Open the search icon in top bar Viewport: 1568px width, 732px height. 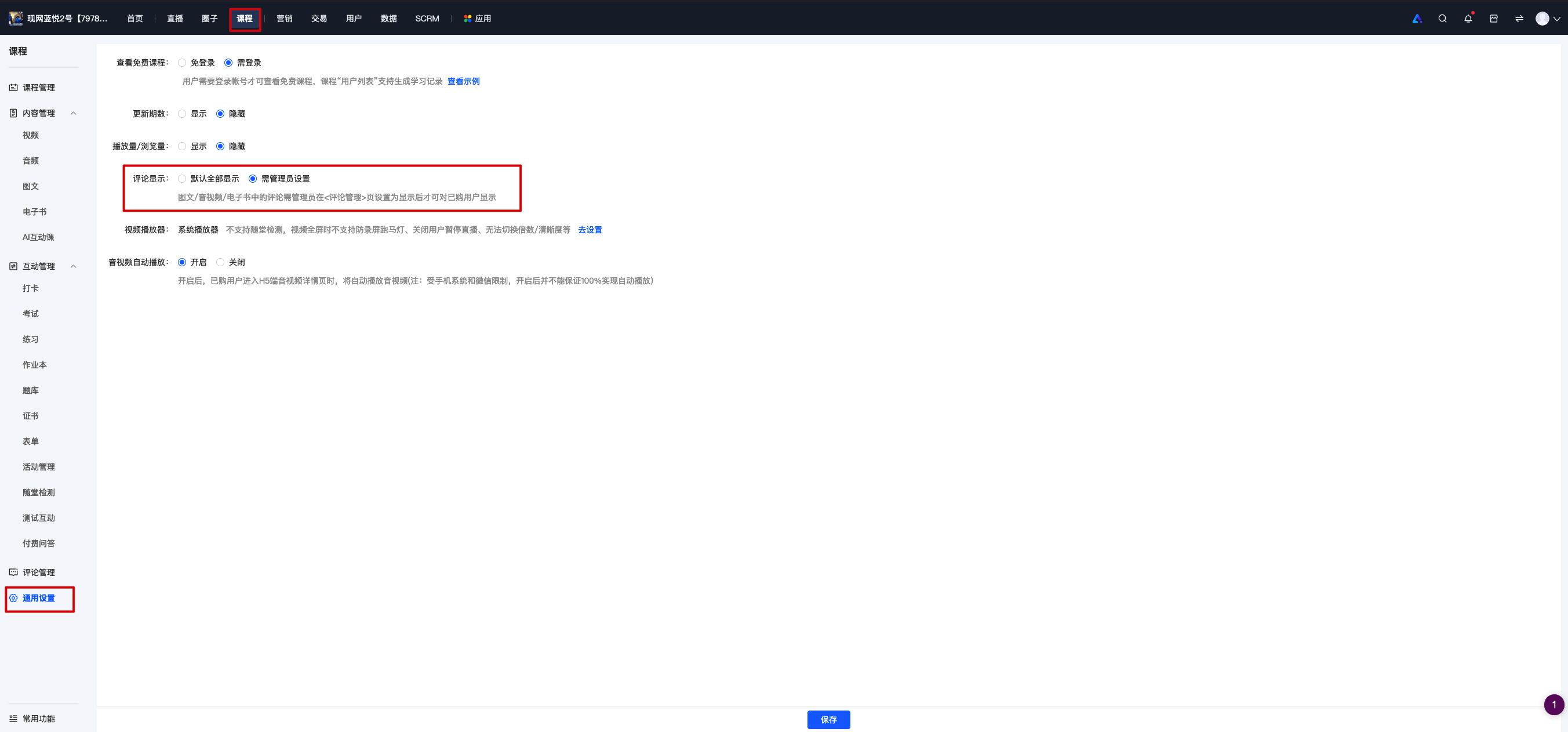1442,19
